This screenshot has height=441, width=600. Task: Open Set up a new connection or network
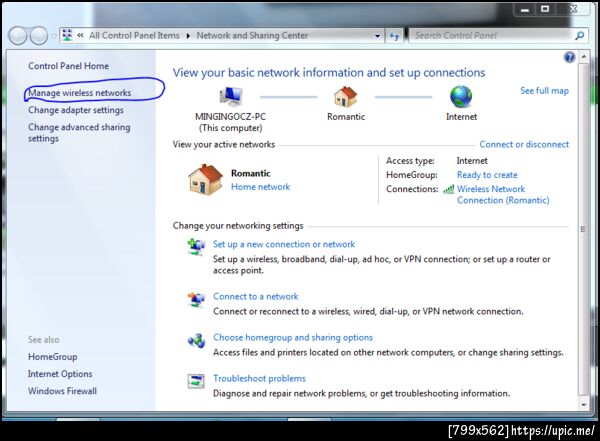tap(284, 244)
